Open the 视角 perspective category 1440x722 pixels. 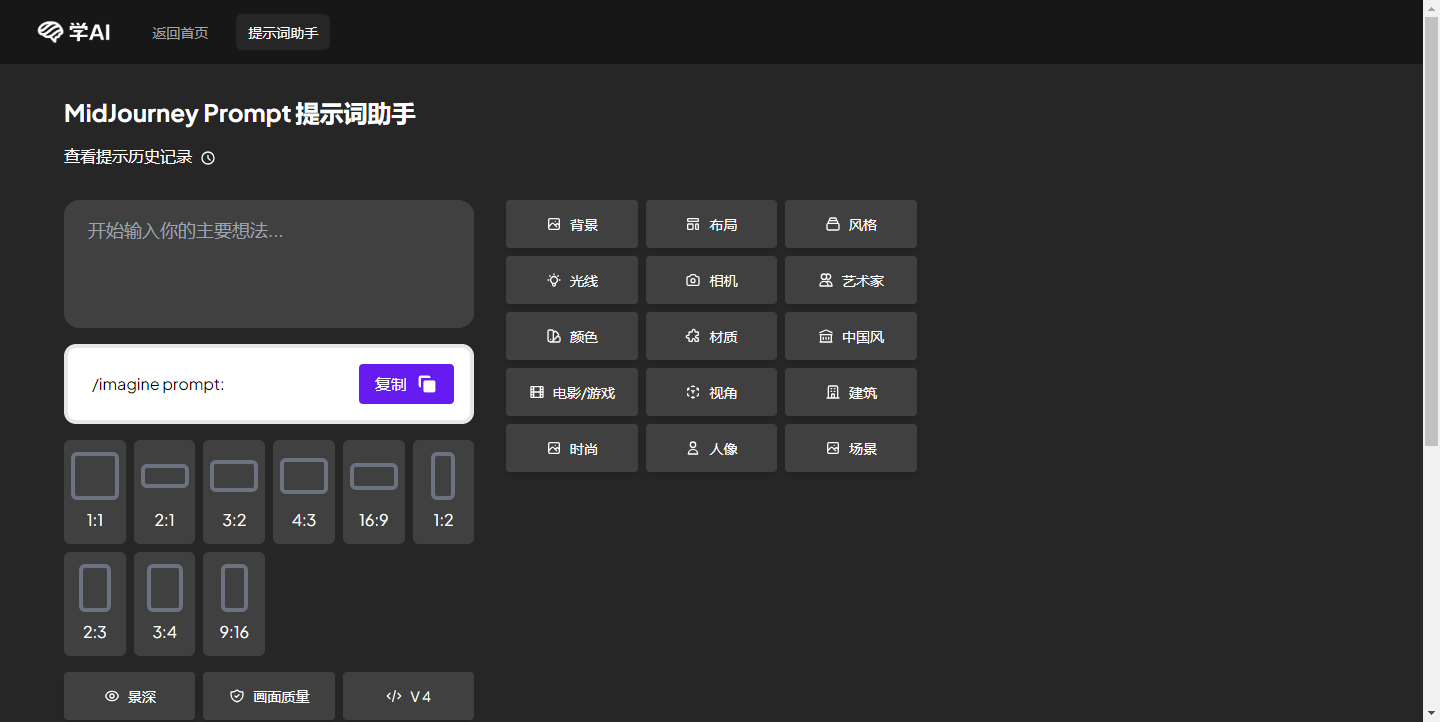pyautogui.click(x=711, y=392)
